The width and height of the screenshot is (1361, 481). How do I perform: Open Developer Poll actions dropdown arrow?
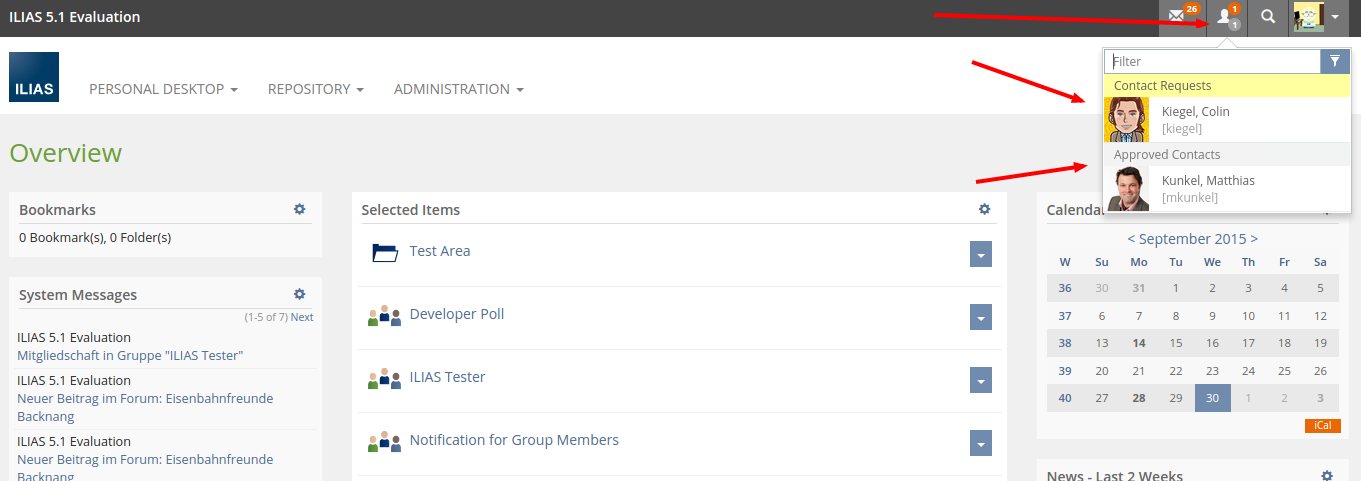point(981,317)
